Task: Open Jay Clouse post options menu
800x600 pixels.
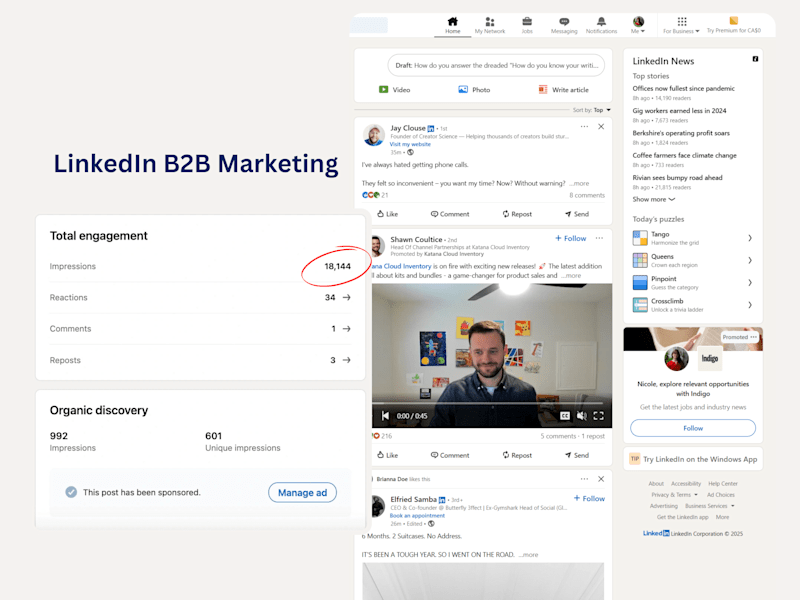Action: (584, 127)
